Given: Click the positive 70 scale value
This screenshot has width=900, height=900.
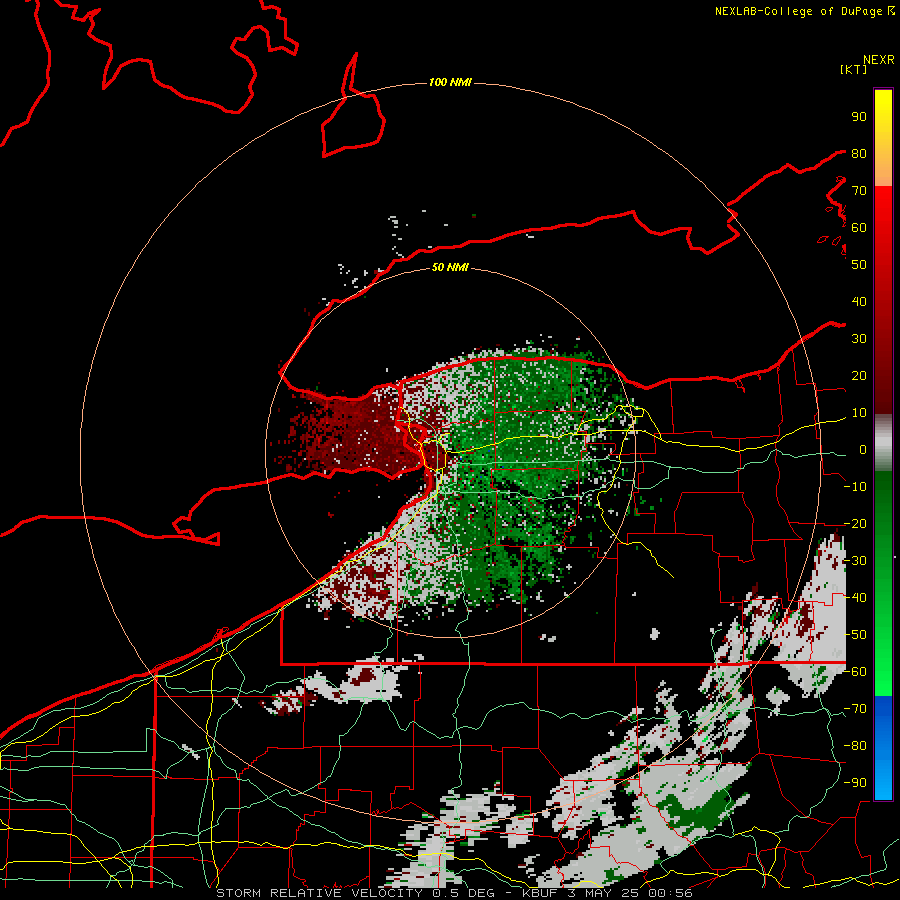Looking at the screenshot, I should (x=859, y=191).
